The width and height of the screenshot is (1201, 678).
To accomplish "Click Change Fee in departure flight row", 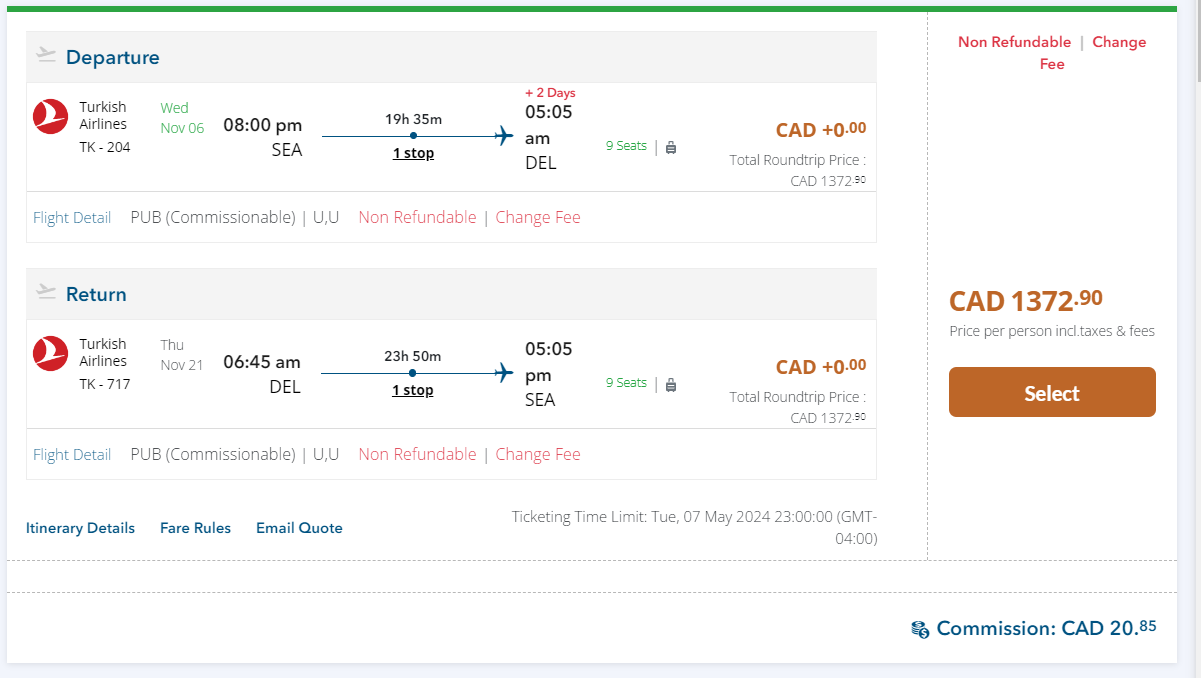I will pos(538,217).
